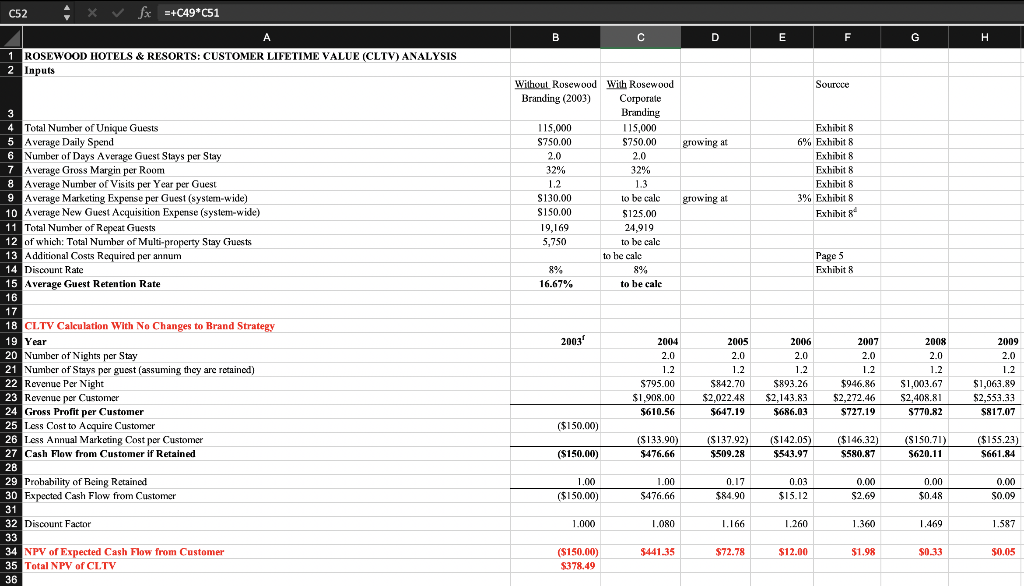This screenshot has height=586, width=1024.
Task: Select column A header
Action: pyautogui.click(x=266, y=37)
